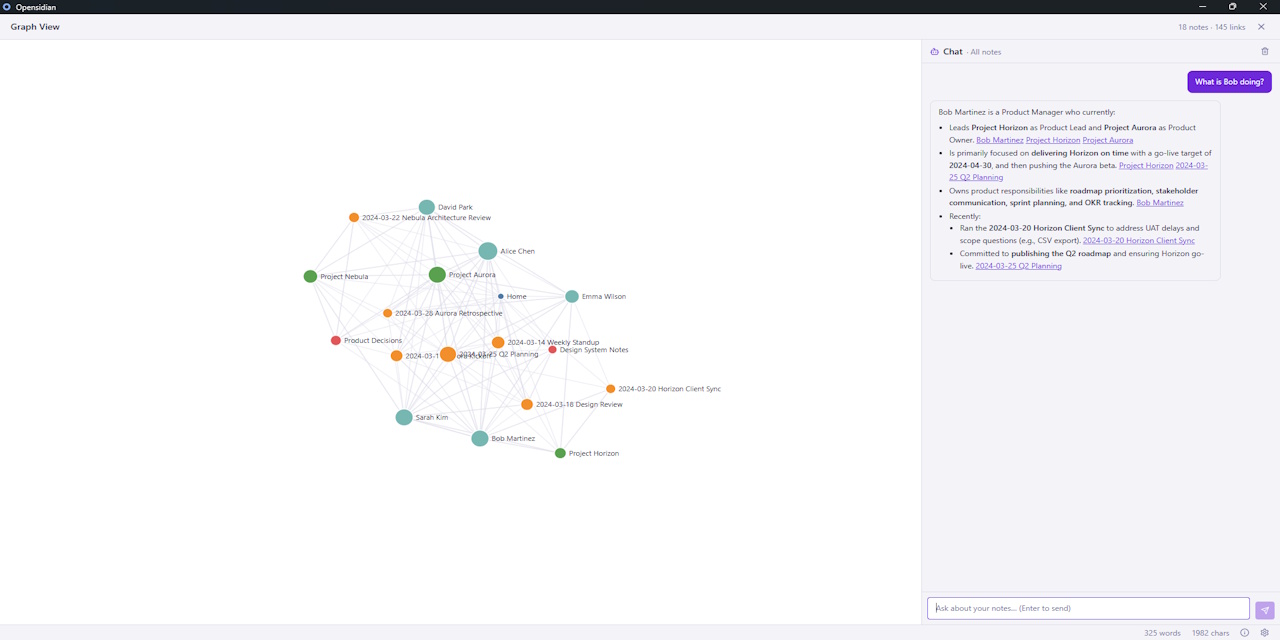
Task: Select the Q2 Planning graph node
Action: 448,354
